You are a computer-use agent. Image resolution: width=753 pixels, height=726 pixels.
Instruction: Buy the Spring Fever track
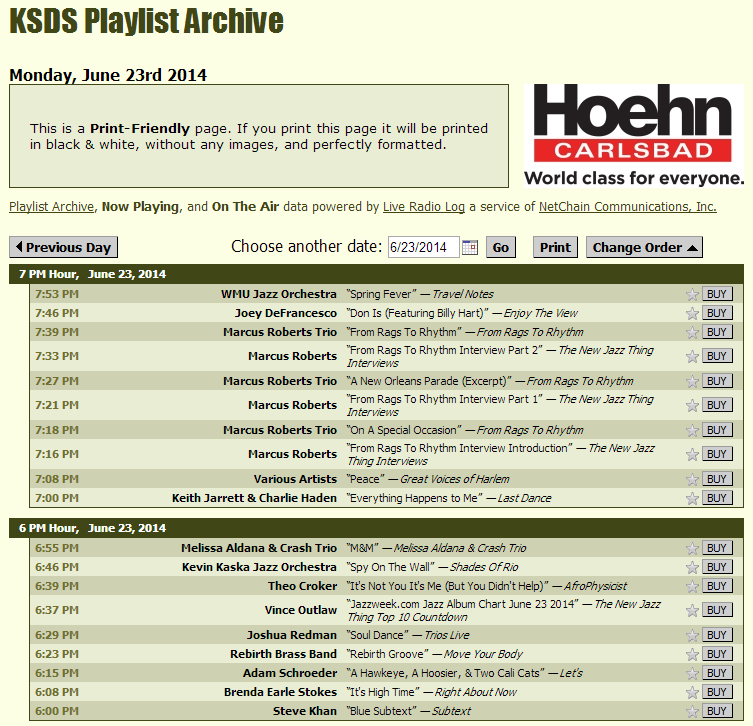(717, 294)
